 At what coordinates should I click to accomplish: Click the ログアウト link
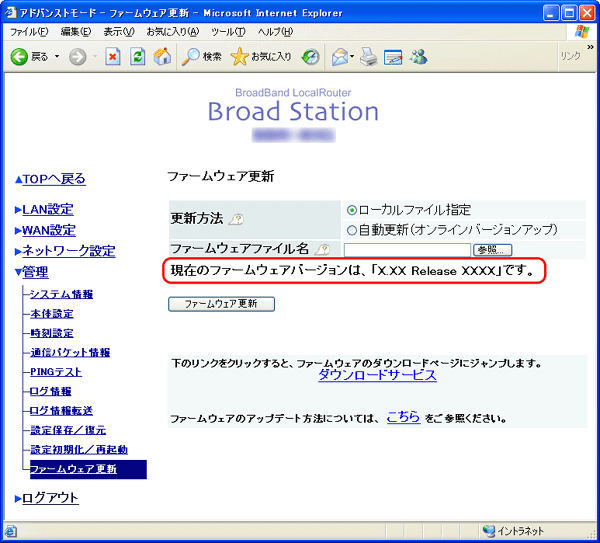[50, 498]
